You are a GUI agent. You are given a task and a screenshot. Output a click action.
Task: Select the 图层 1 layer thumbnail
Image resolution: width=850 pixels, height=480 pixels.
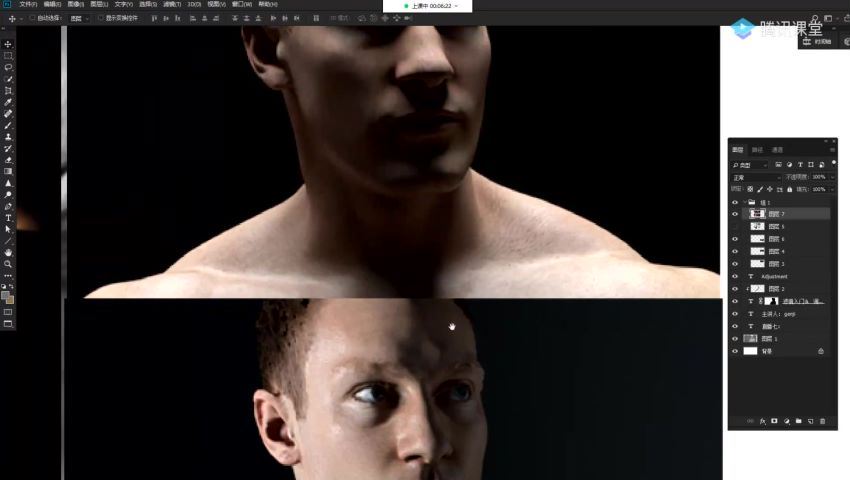tap(750, 339)
